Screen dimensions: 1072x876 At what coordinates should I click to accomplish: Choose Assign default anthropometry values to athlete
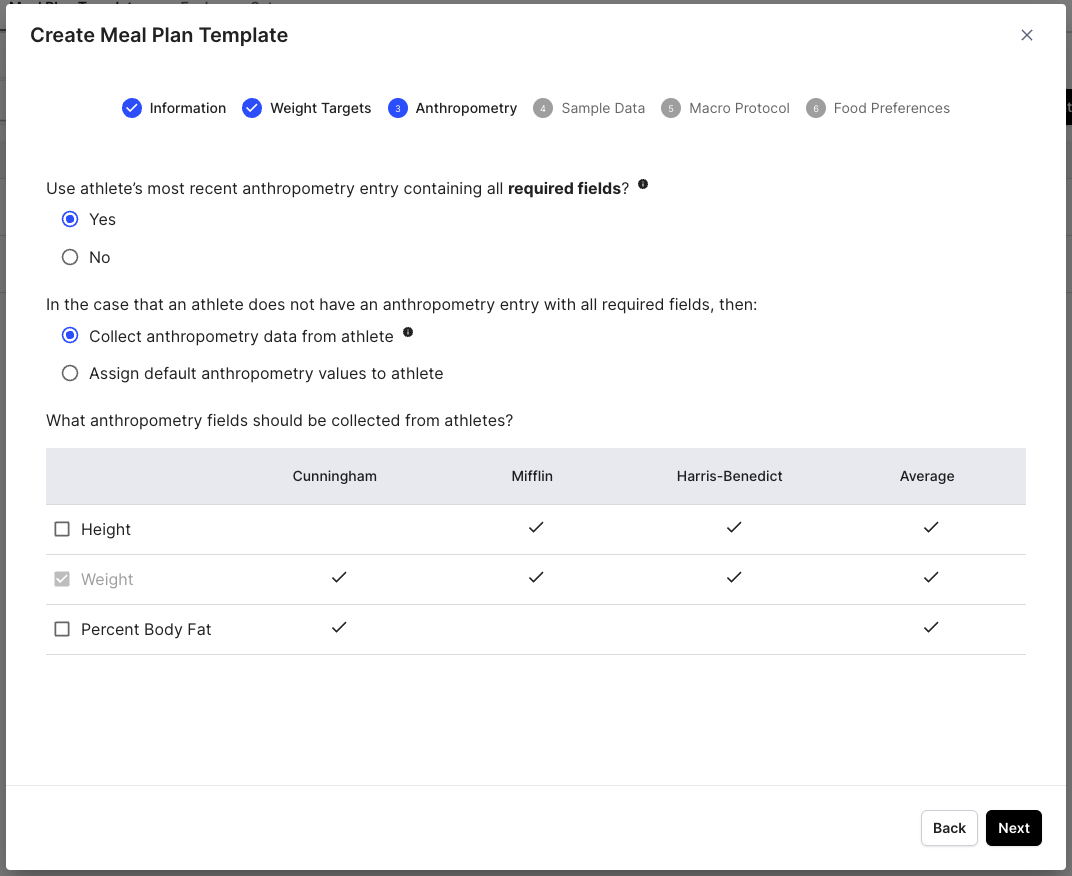tap(70, 373)
